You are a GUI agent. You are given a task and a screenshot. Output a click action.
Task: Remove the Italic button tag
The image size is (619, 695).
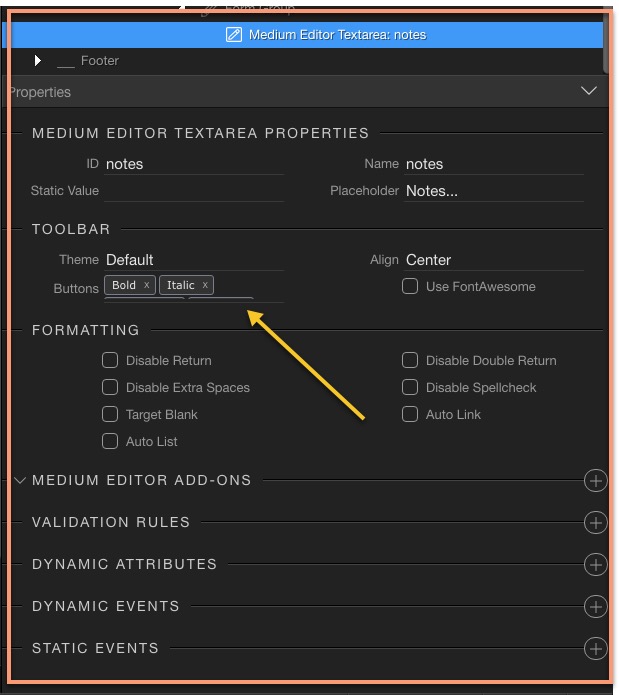point(205,285)
